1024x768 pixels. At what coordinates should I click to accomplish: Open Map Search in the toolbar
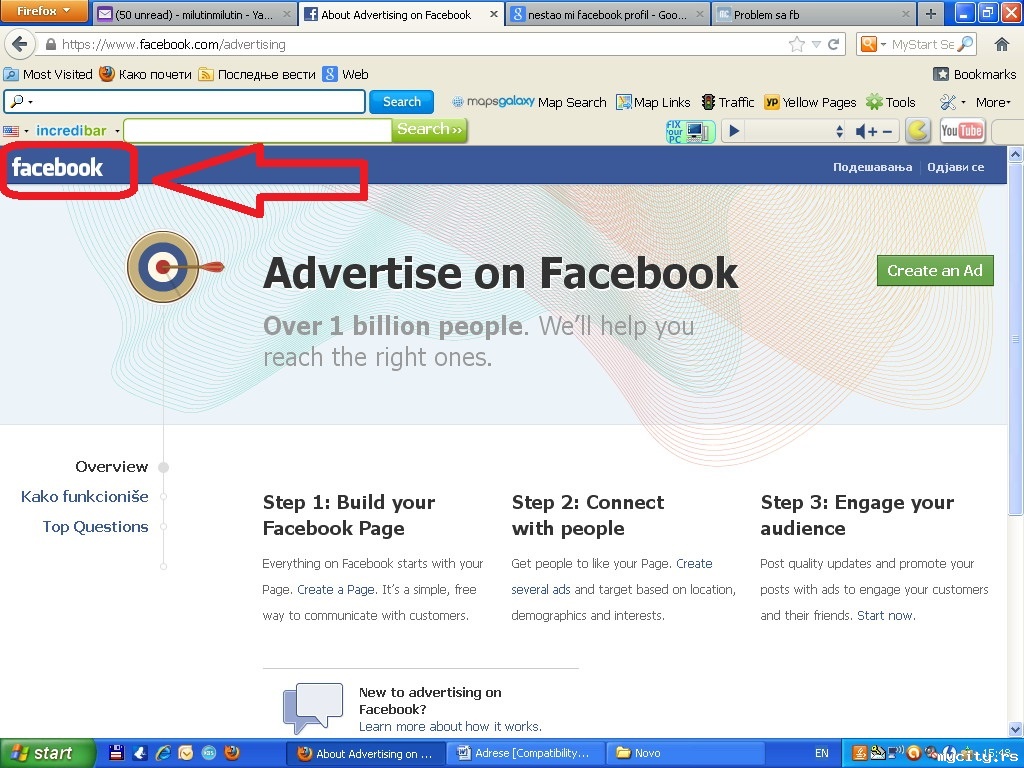coord(572,103)
